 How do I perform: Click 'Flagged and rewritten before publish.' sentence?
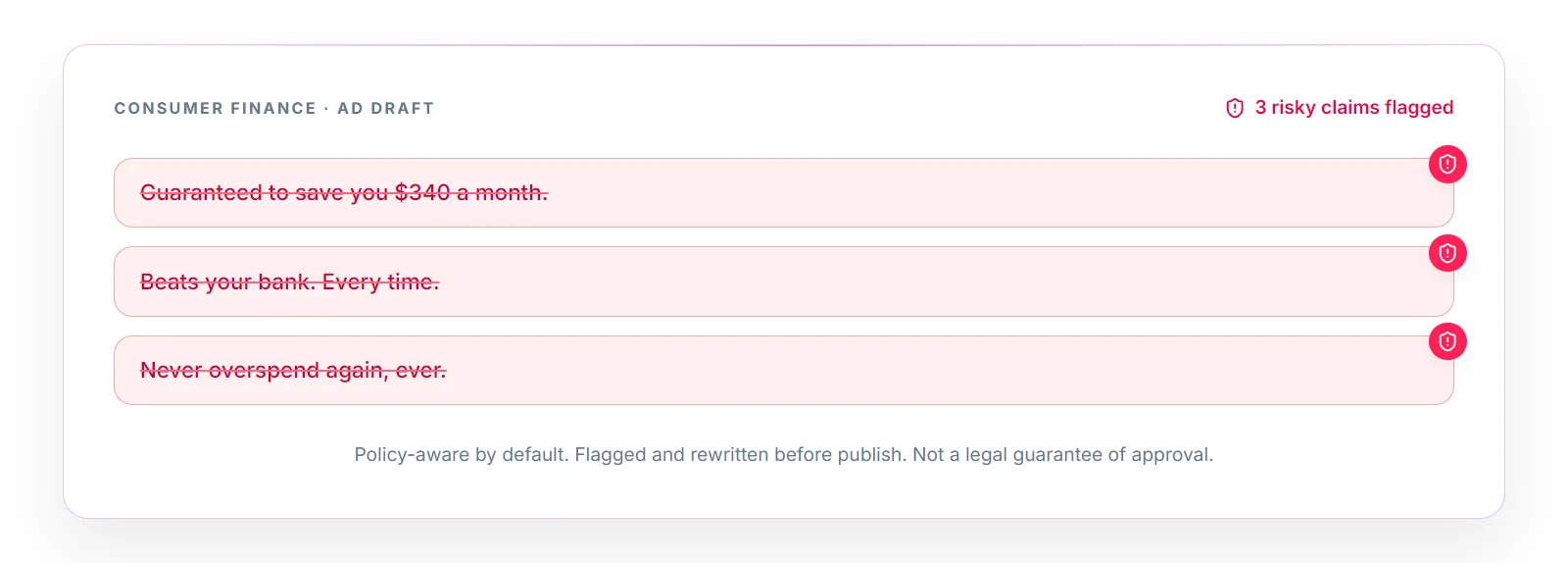click(x=741, y=455)
